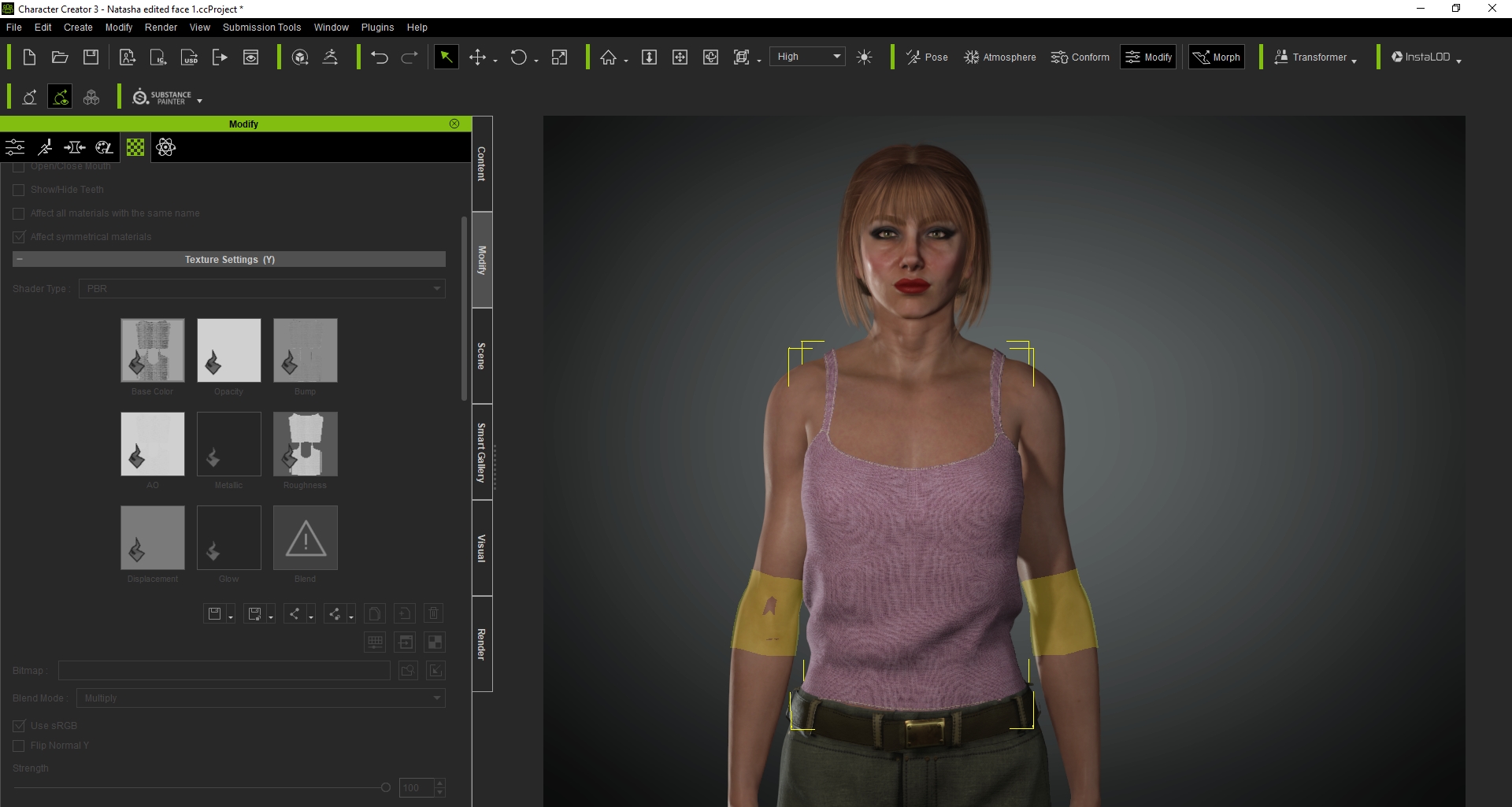Viewport: 1512px width, 807px height.
Task: Toggle the Flip Normal Y checkbox
Action: pos(19,746)
